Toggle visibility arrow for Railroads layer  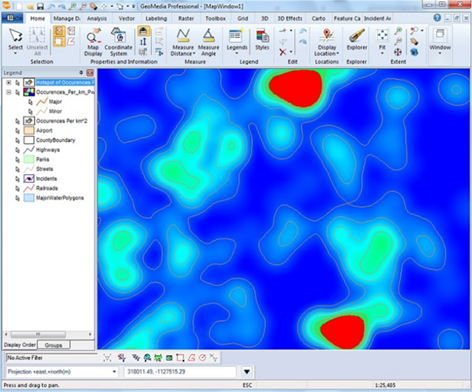[x=17, y=189]
